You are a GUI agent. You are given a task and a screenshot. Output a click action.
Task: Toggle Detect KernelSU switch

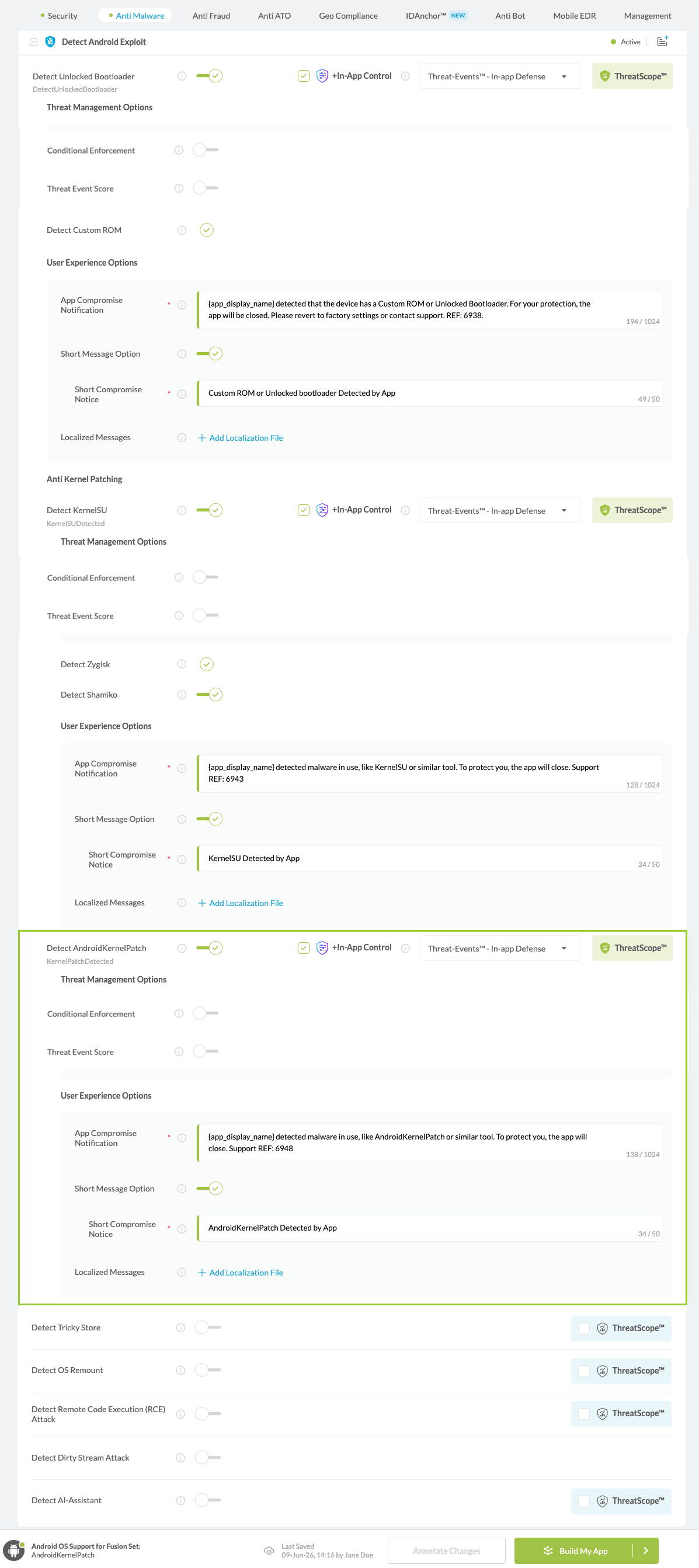point(209,510)
